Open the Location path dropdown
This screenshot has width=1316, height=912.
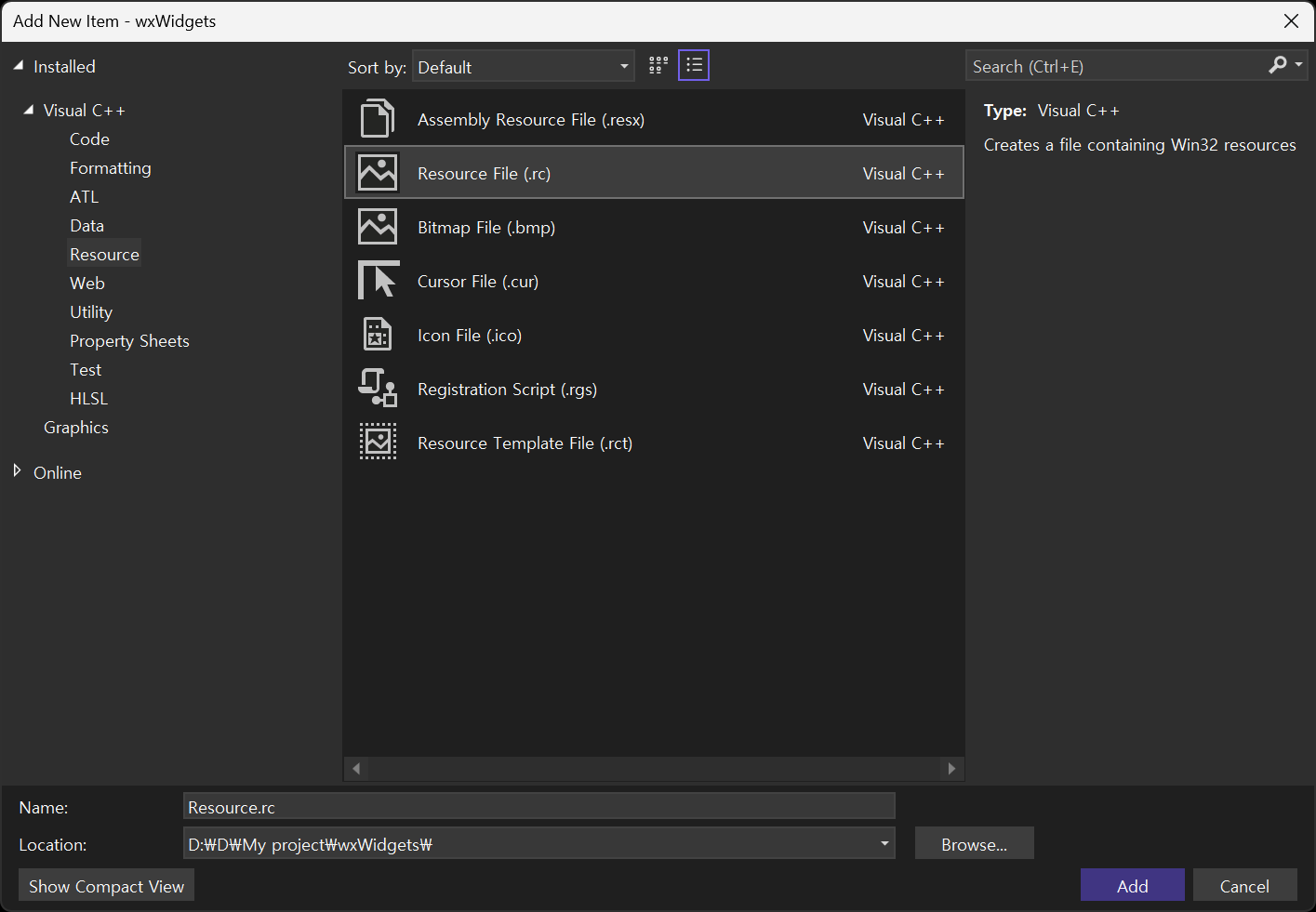coord(884,843)
